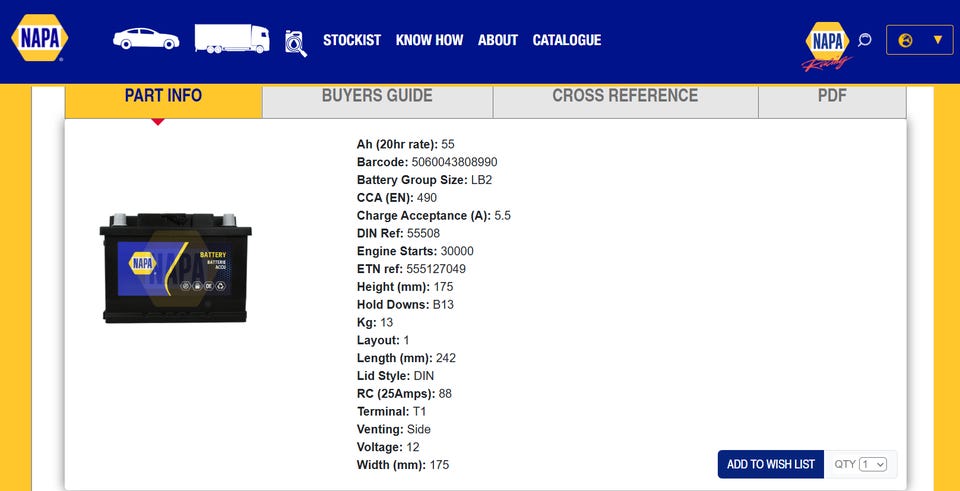
Task: Select the truck vehicle category icon
Action: click(x=232, y=39)
